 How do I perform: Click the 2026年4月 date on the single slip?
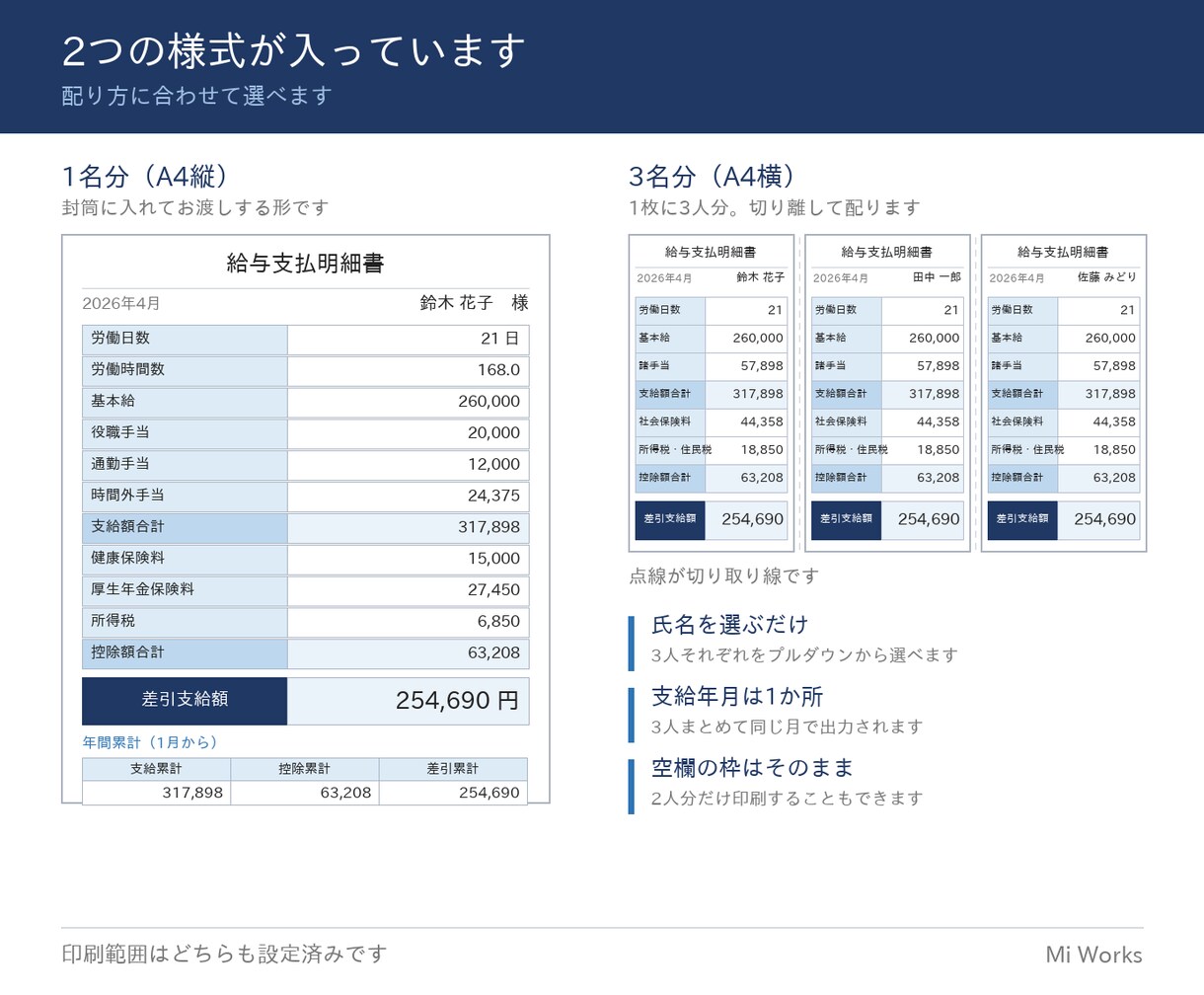click(x=121, y=304)
